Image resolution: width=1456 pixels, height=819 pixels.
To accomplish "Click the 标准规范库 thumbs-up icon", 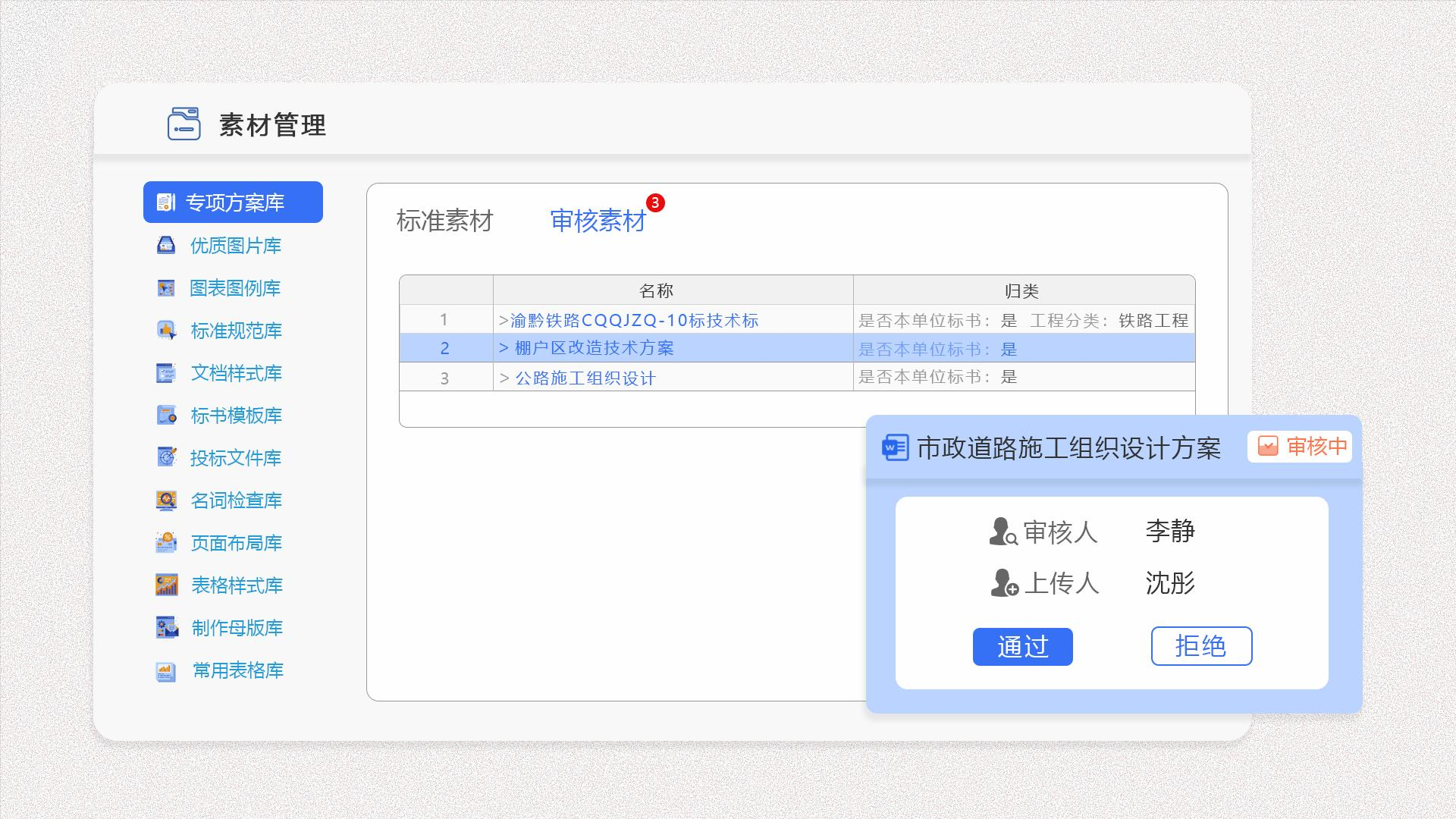I will [x=165, y=331].
